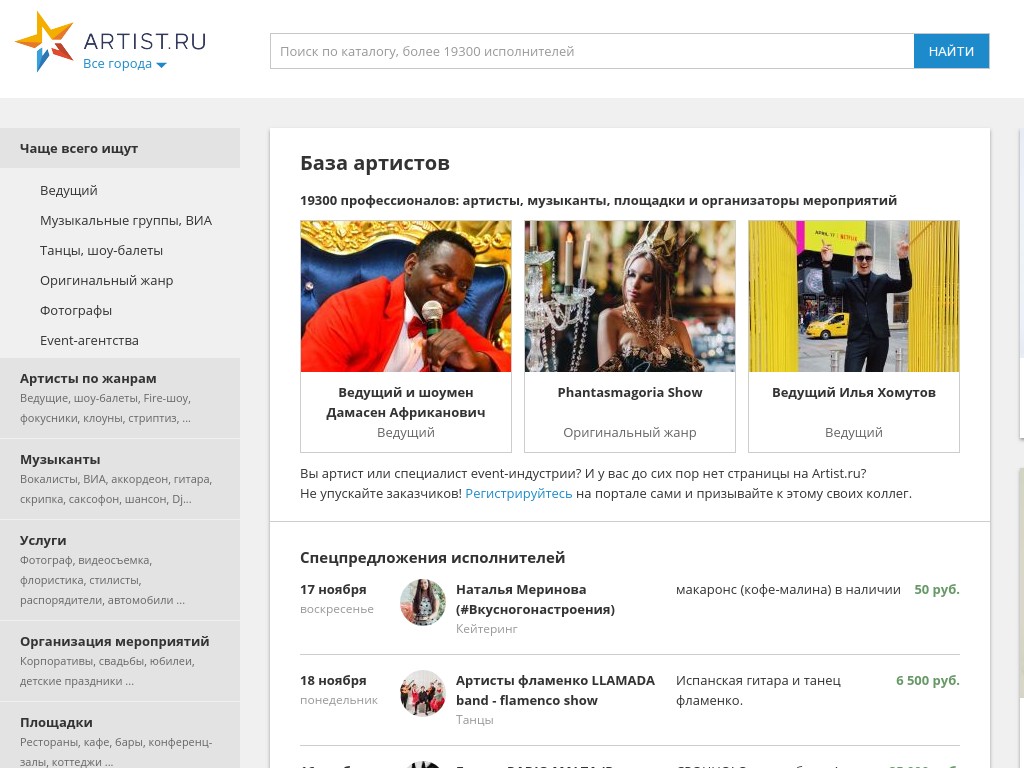The image size is (1024, 768).
Task: Select Event-агентства in sidebar
Action: click(x=89, y=341)
